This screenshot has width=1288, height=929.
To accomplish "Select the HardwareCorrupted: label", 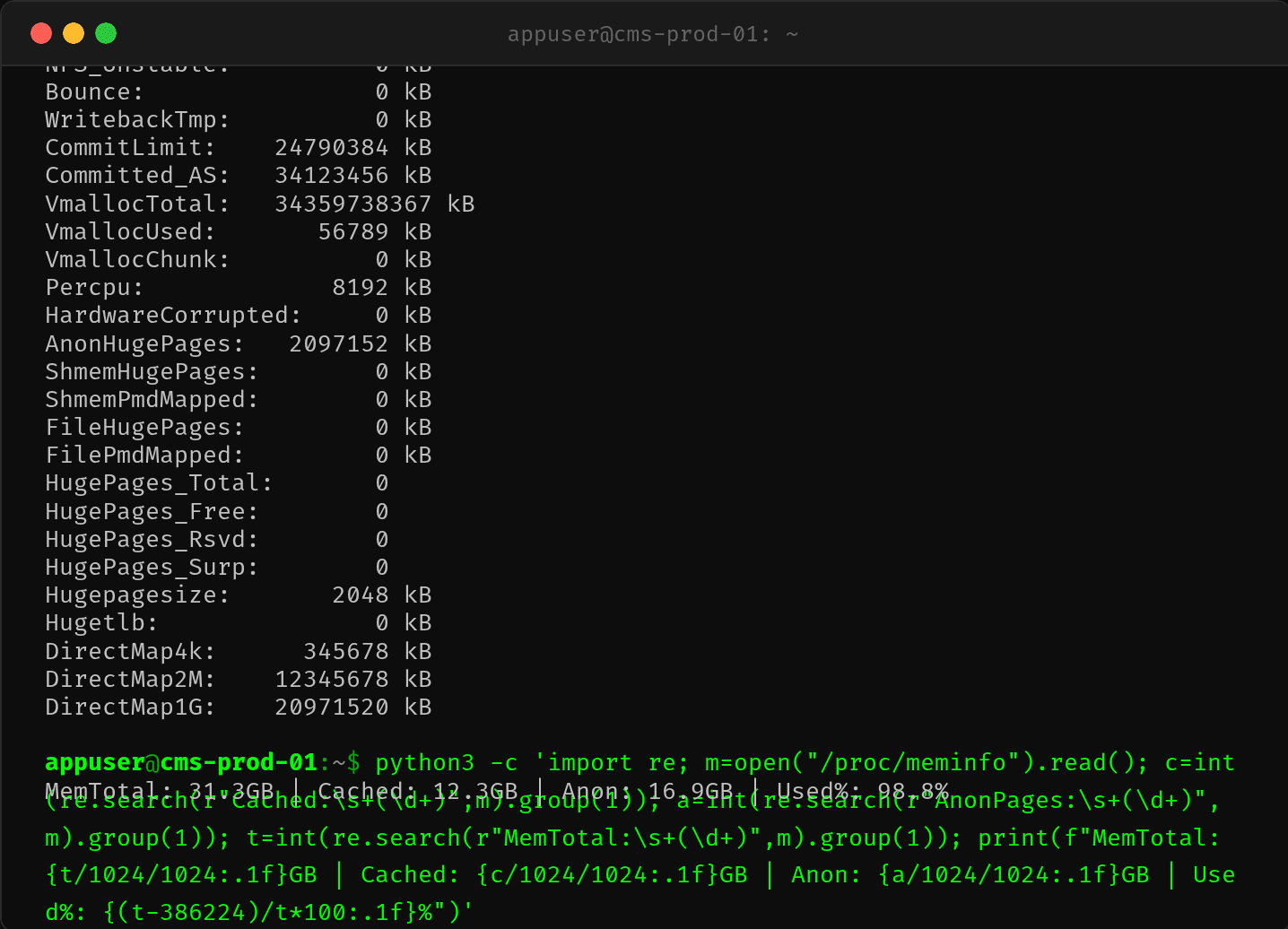I will pyautogui.click(x=174, y=315).
